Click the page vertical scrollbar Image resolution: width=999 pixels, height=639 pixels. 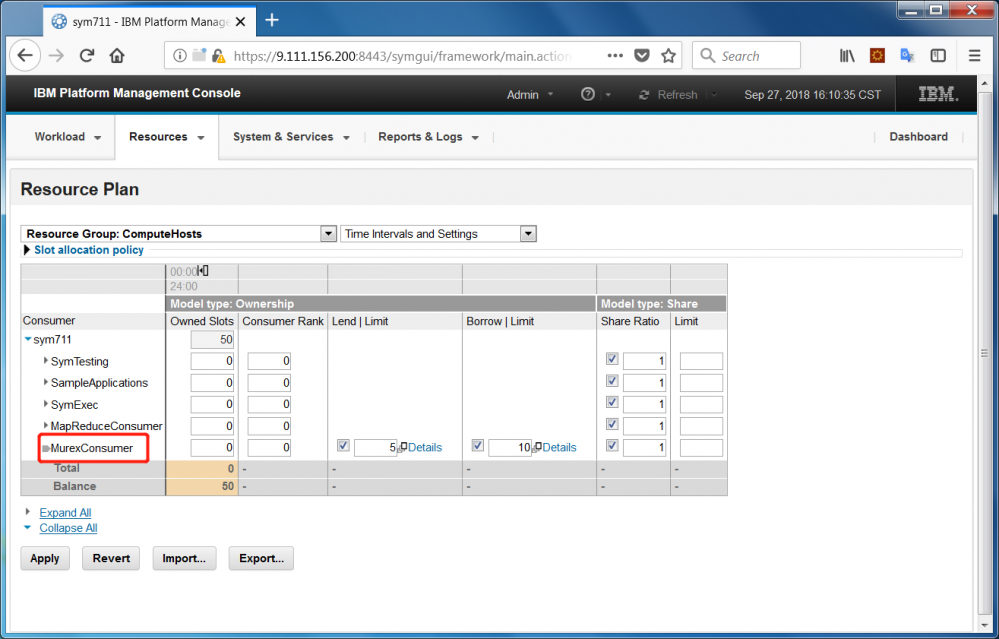click(984, 354)
